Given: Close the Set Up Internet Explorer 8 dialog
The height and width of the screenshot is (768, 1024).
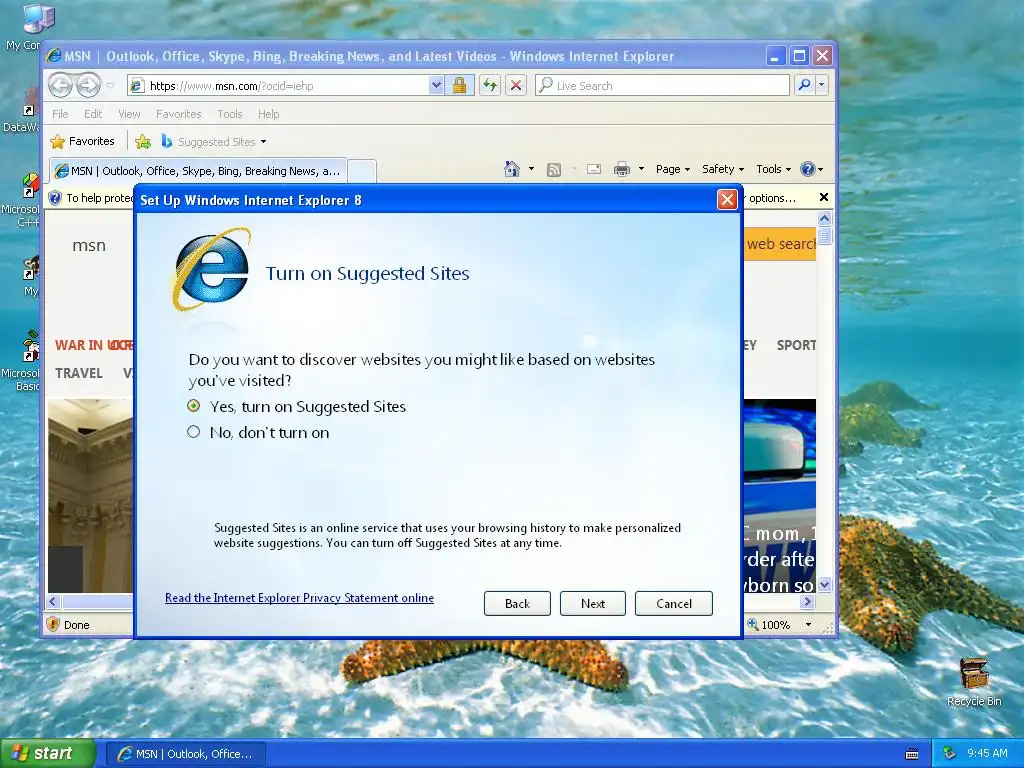Looking at the screenshot, I should point(727,199).
